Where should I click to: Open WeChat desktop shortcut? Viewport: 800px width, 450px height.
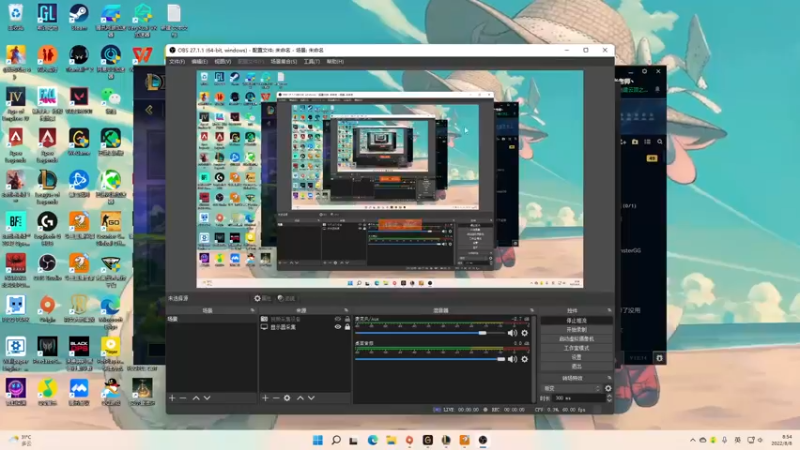[x=110, y=101]
